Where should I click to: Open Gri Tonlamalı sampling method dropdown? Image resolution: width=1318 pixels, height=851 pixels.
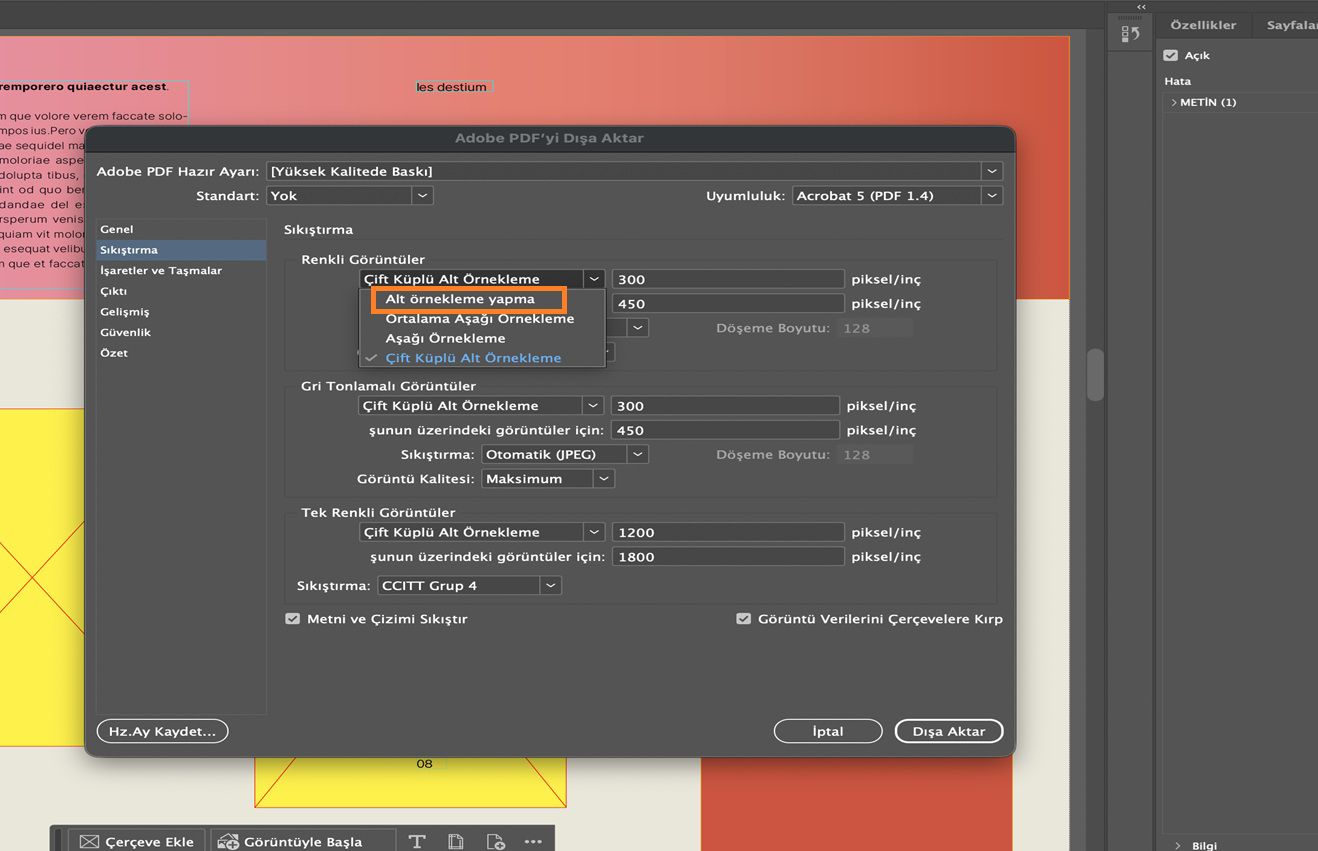481,406
